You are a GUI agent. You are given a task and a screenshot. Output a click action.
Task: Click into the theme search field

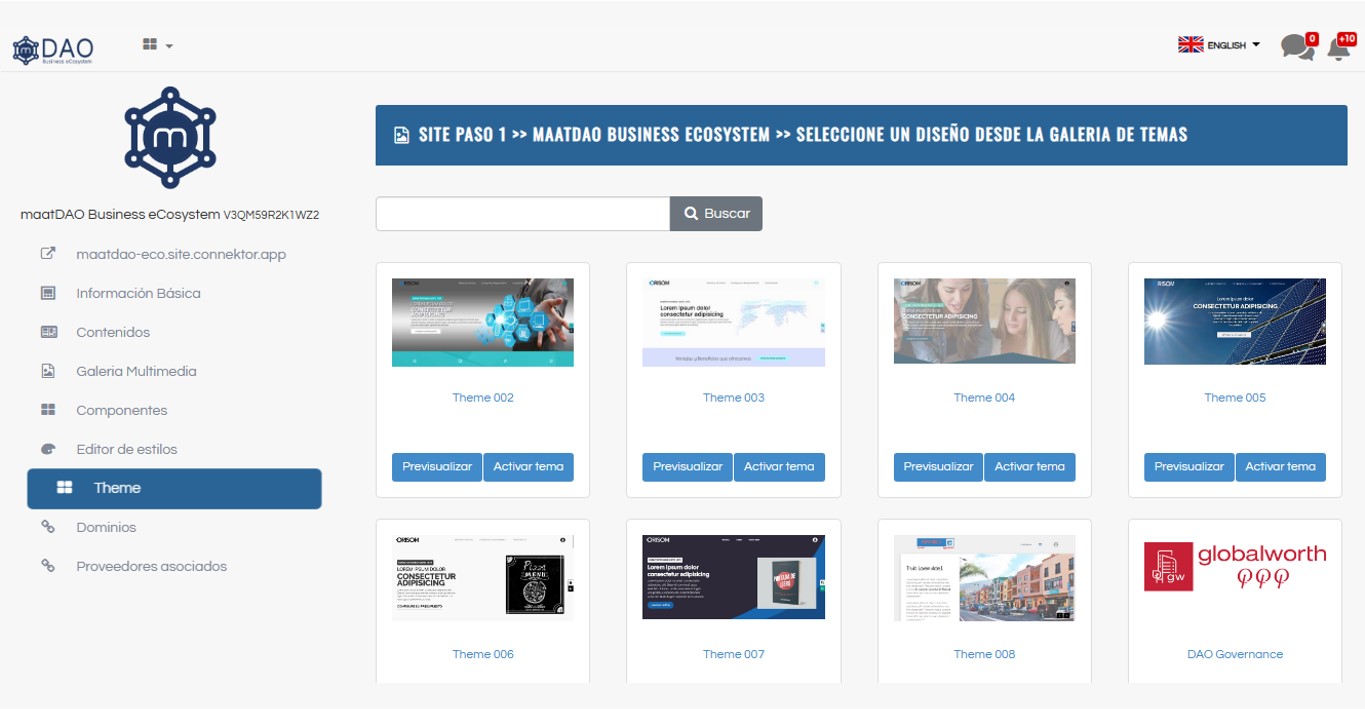pos(522,214)
